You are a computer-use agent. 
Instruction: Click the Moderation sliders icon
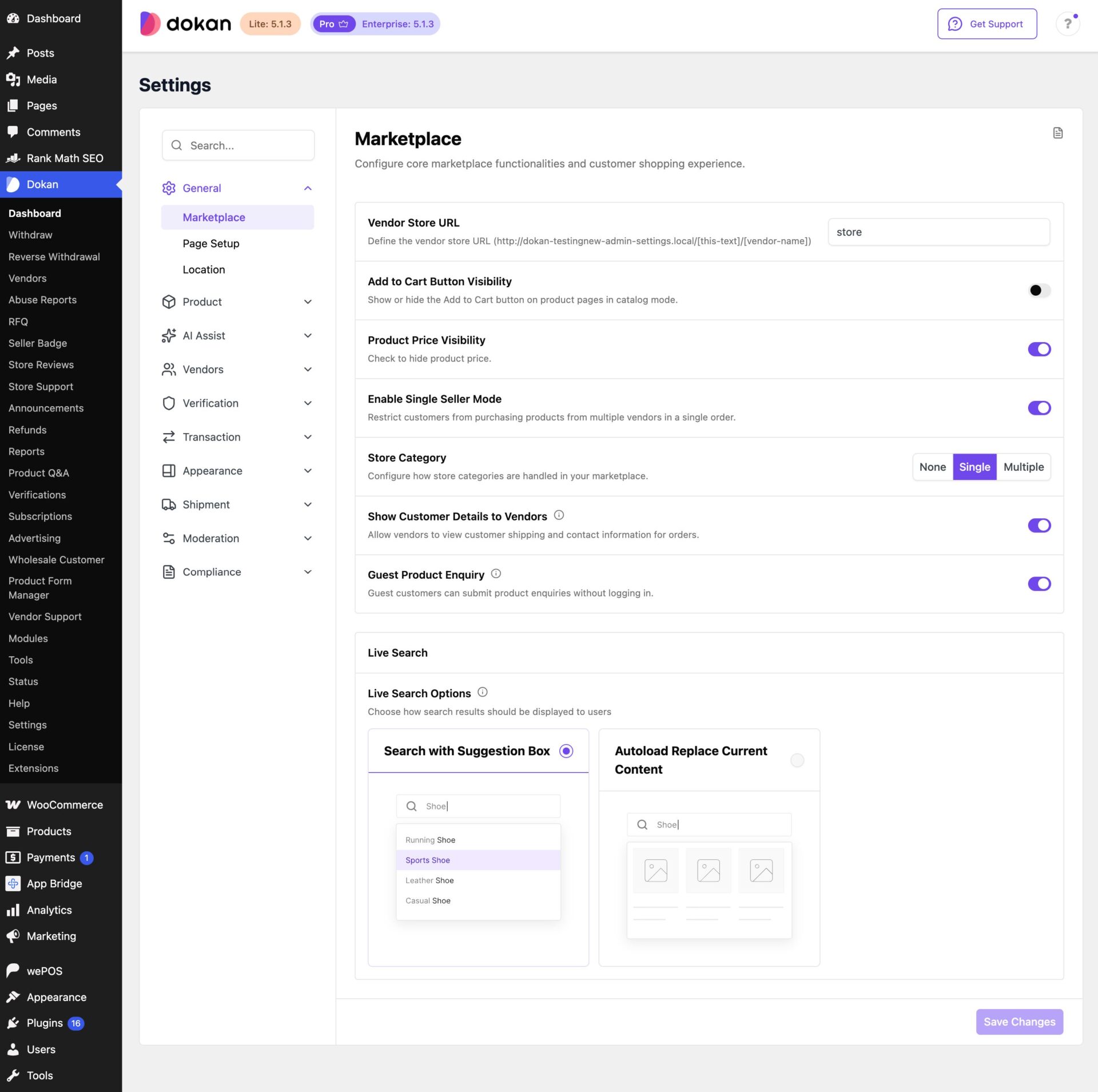(x=169, y=538)
